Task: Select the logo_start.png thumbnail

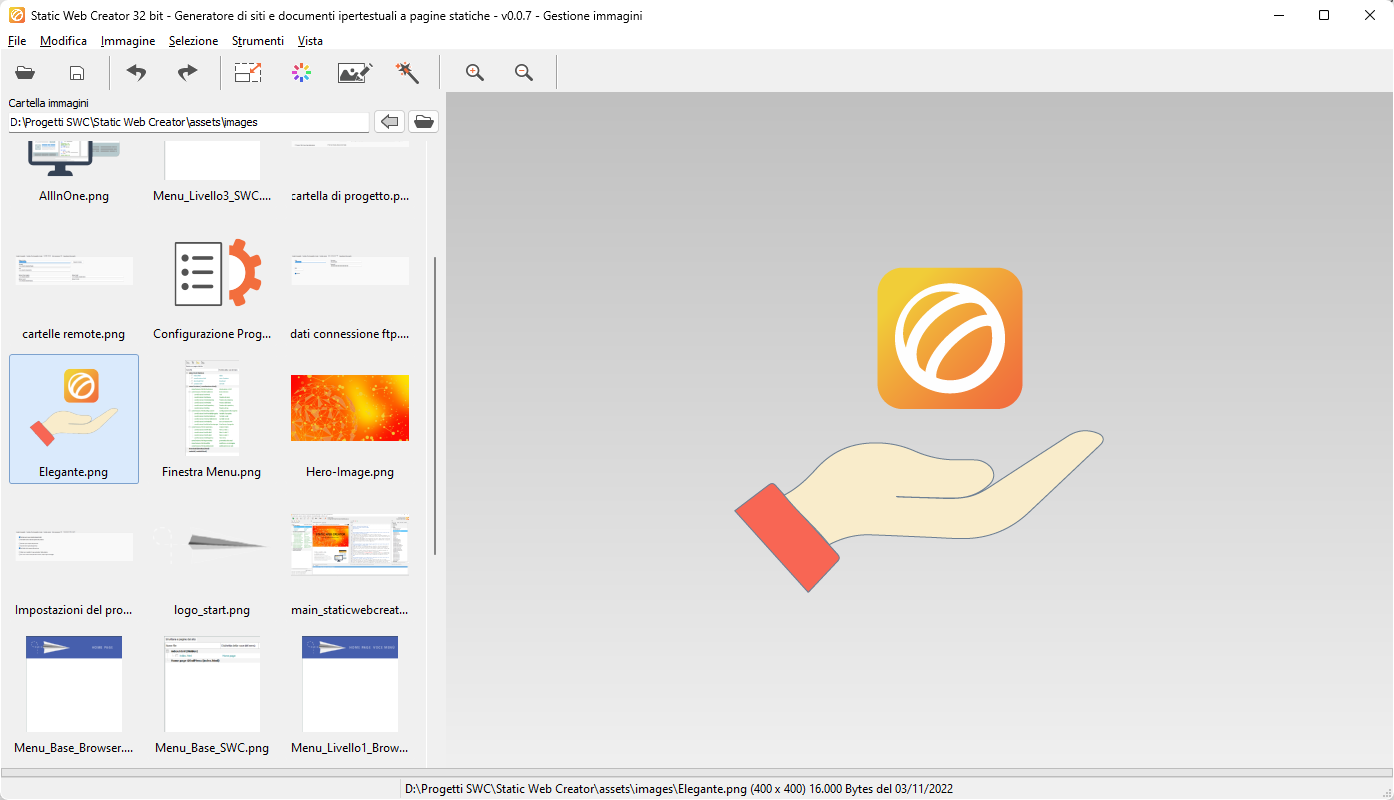Action: point(212,557)
